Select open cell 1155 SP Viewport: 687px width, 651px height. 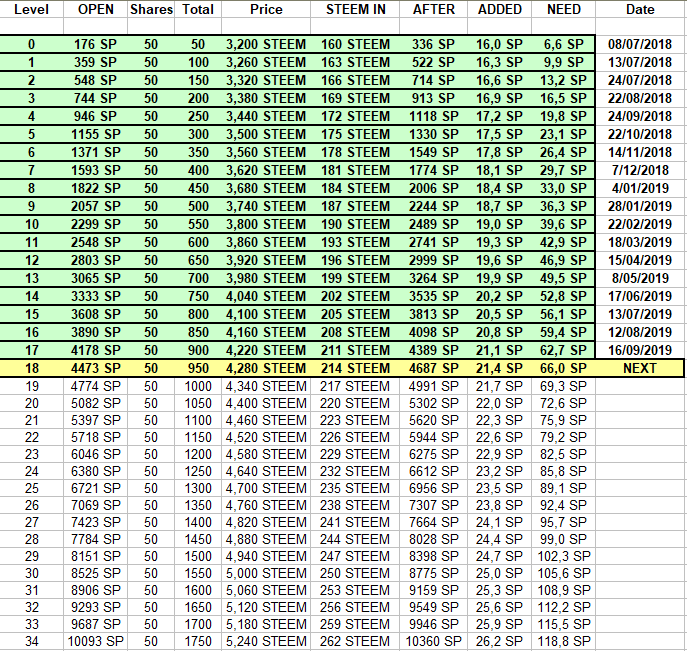pos(96,134)
